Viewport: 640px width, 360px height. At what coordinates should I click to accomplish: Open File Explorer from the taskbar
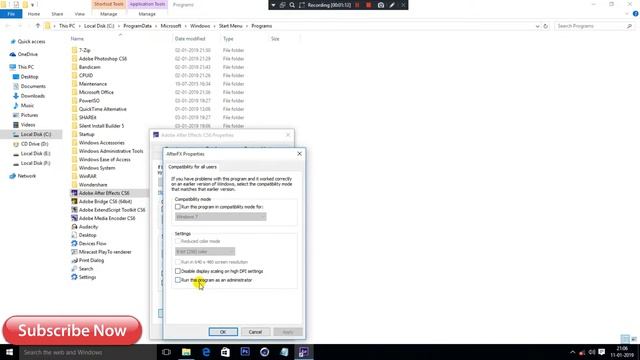(x=186, y=352)
